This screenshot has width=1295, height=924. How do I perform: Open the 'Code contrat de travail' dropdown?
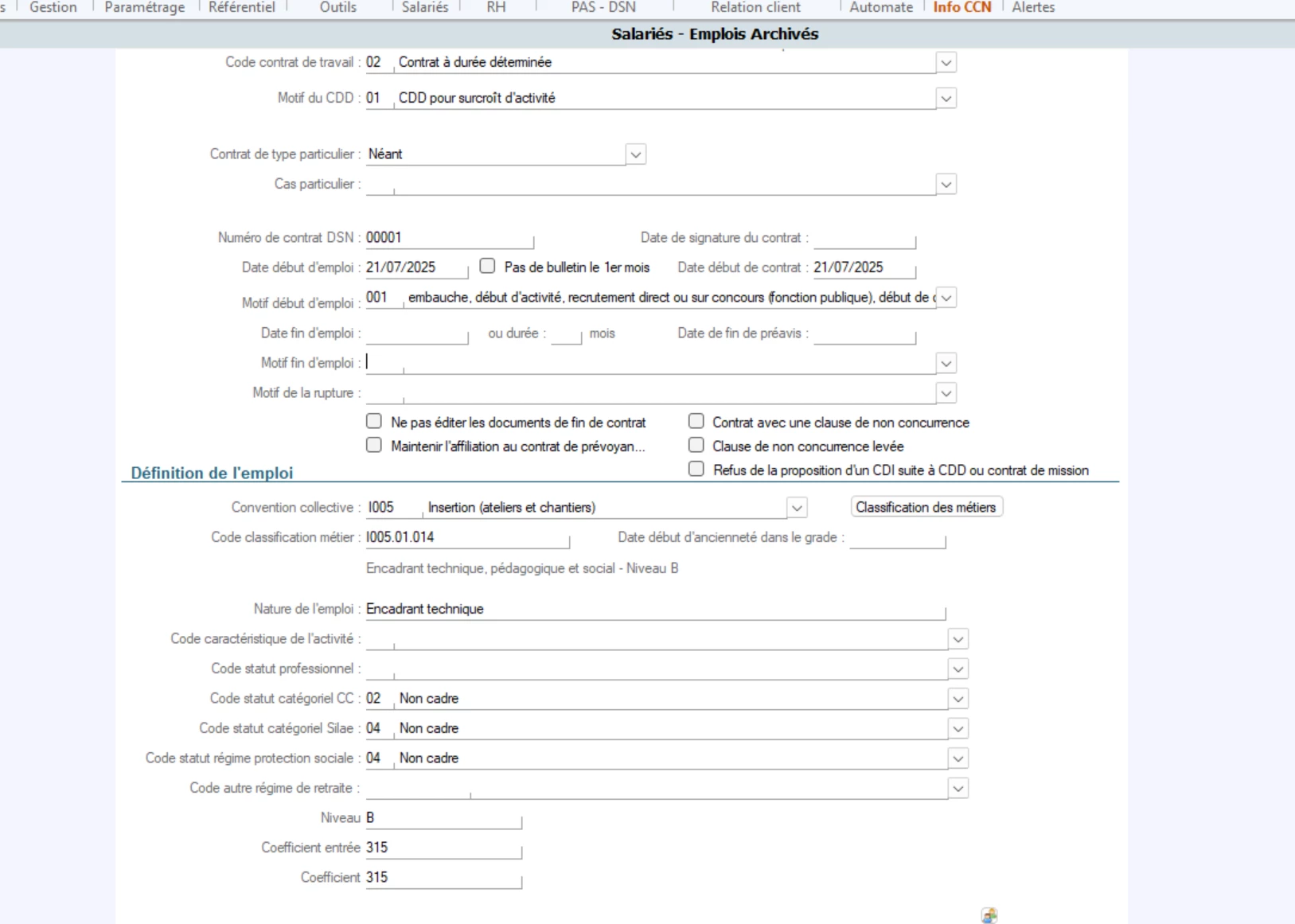click(946, 62)
